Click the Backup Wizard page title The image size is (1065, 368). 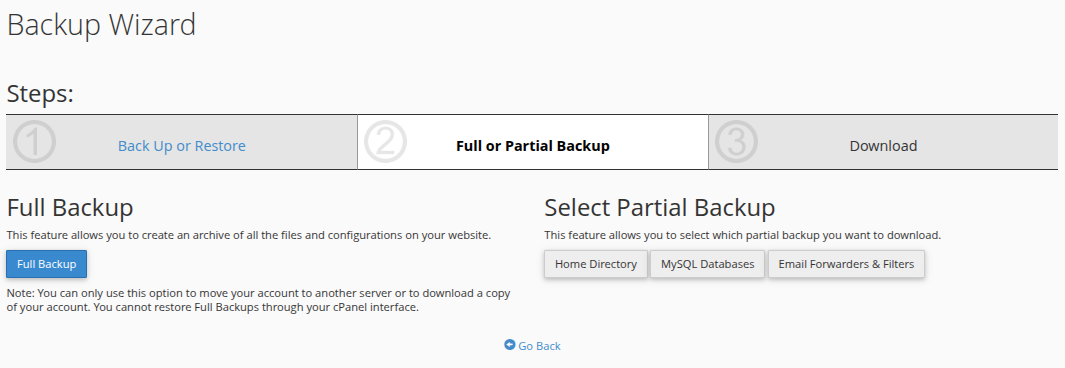pos(101,25)
